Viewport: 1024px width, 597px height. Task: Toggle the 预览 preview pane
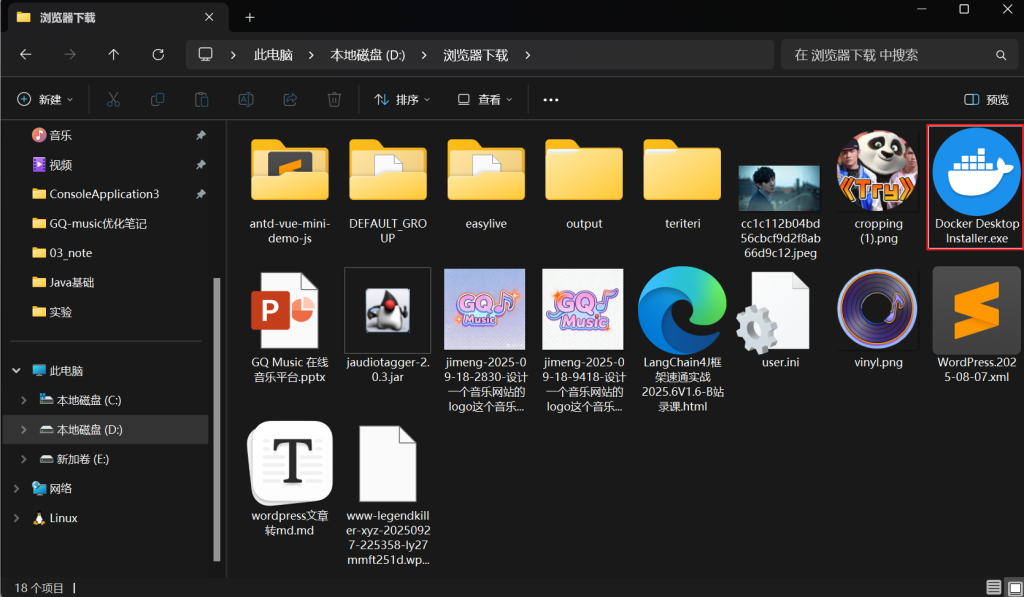[x=986, y=100]
